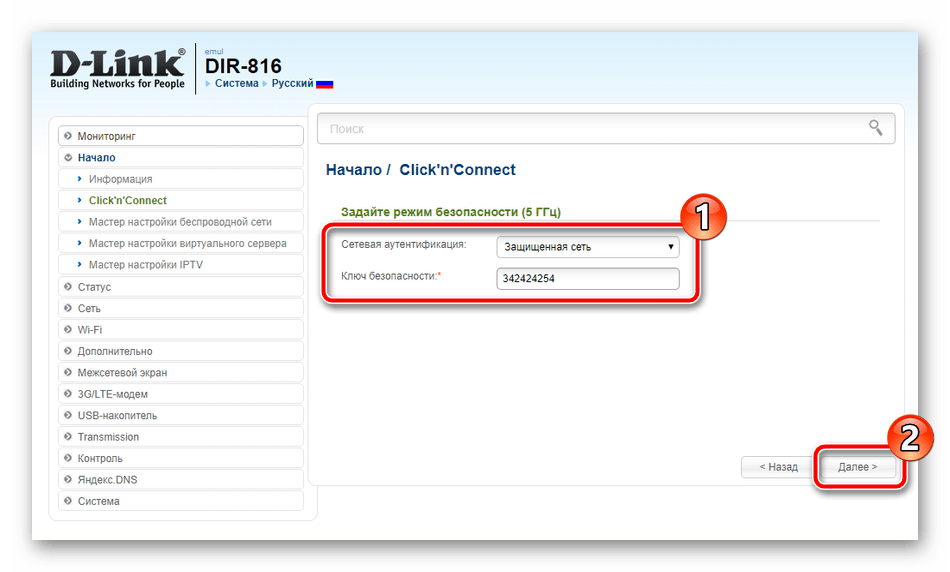Click the Russian flag icon

coord(325,84)
